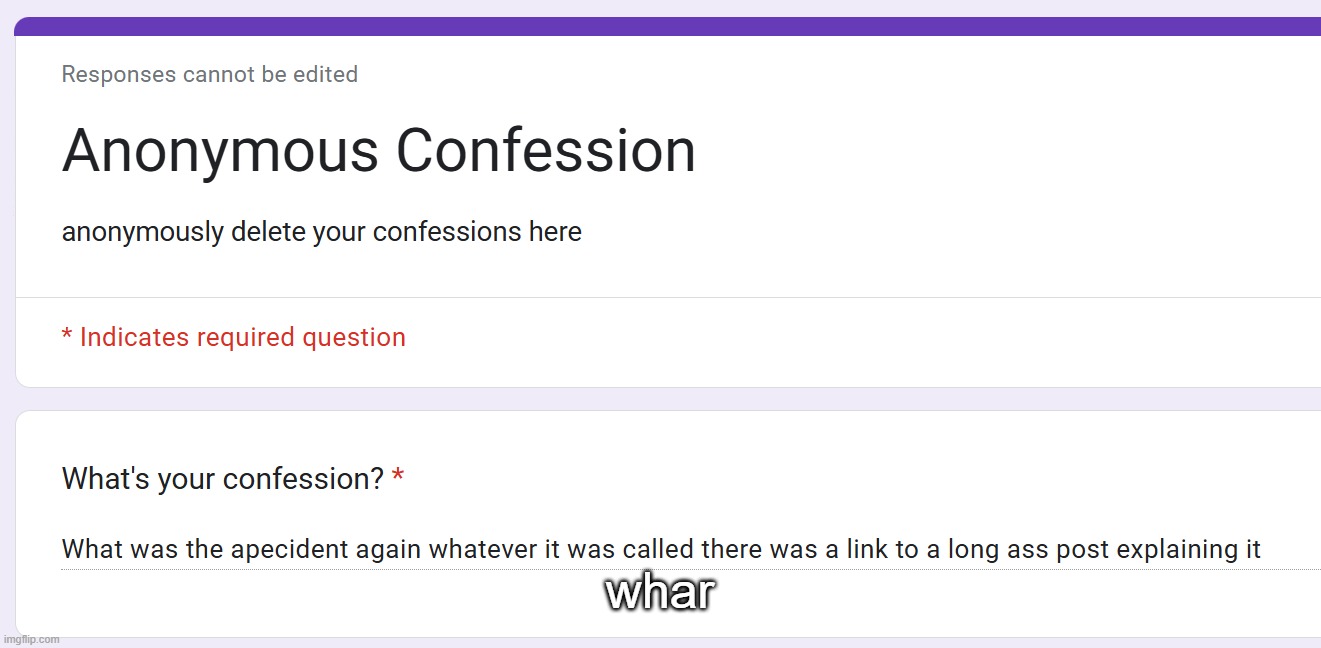Image resolution: width=1321 pixels, height=648 pixels.
Task: Click the word "Confession" in the title
Action: (545, 152)
